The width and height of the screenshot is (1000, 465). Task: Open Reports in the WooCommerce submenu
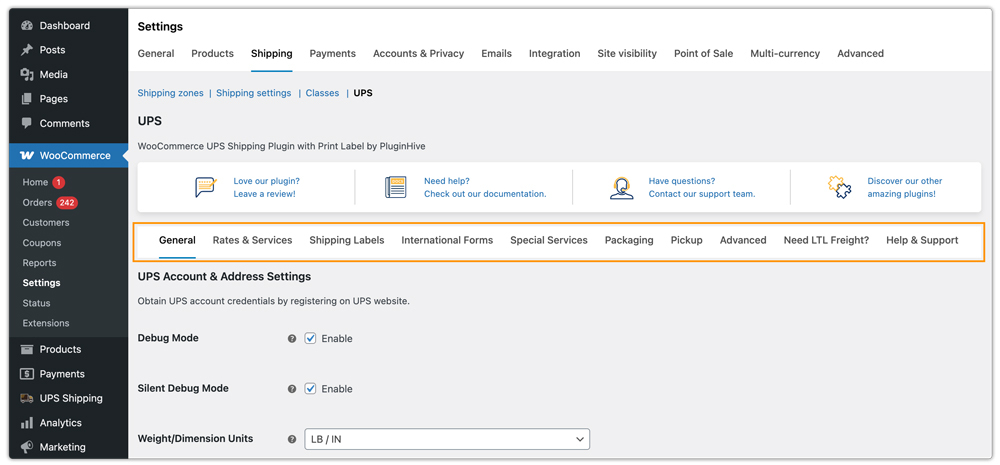pyautogui.click(x=40, y=263)
